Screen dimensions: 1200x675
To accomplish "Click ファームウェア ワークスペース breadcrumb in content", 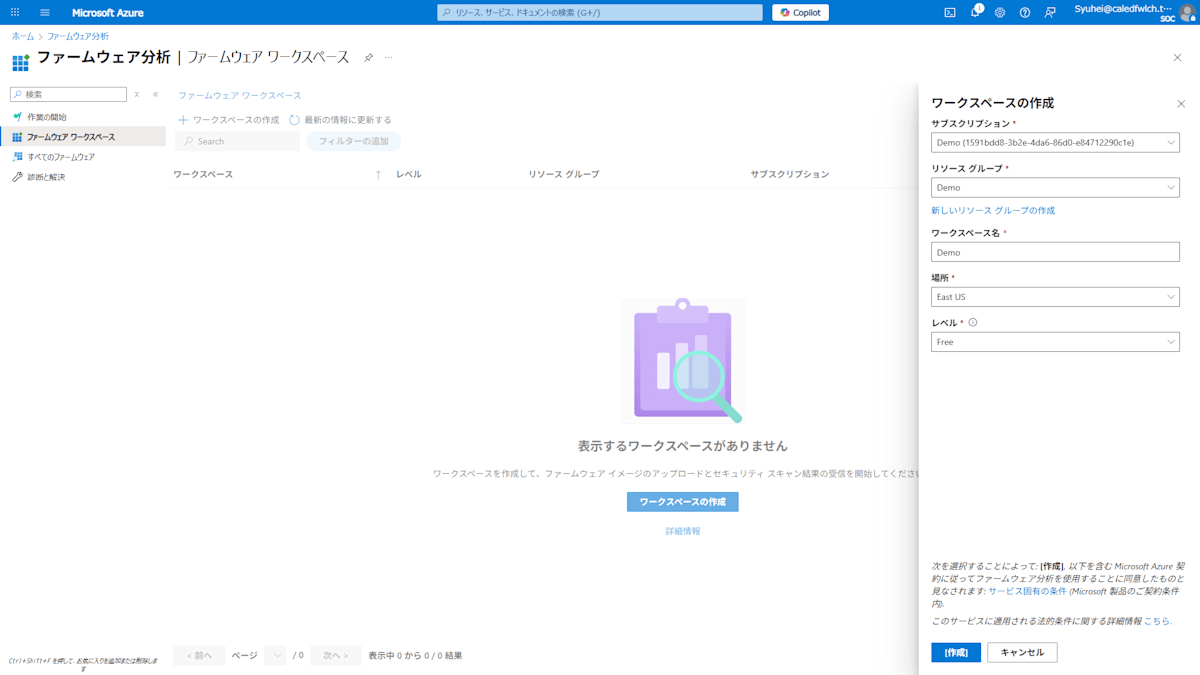I will coord(239,95).
